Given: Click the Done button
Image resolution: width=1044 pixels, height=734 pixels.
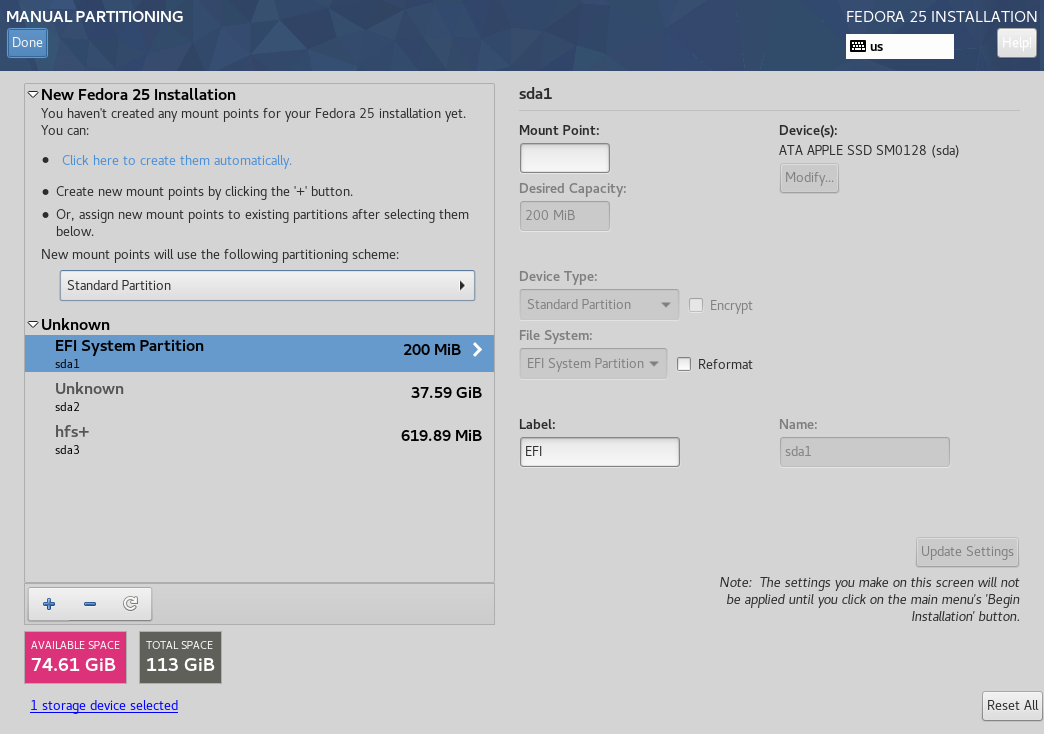Looking at the screenshot, I should point(27,43).
